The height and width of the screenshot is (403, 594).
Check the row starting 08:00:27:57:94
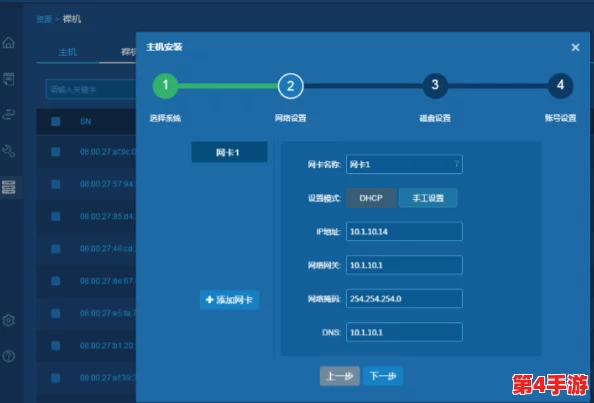coord(56,184)
